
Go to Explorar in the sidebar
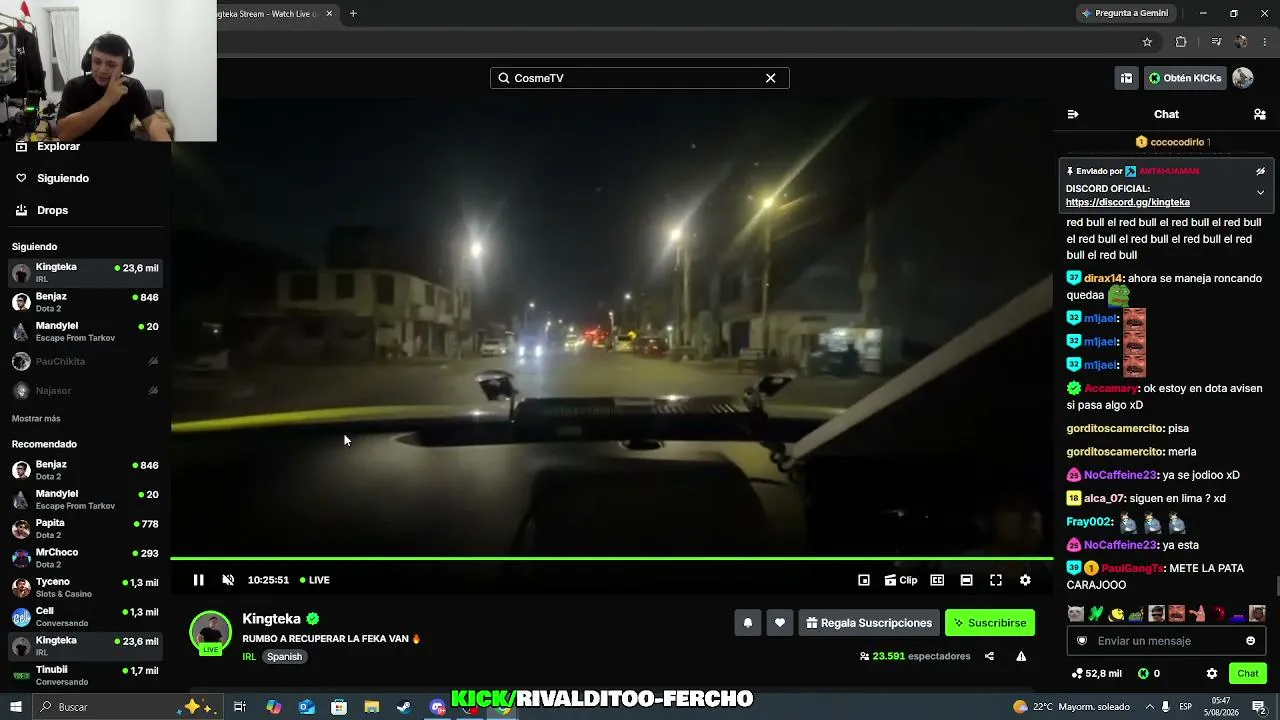(x=58, y=146)
